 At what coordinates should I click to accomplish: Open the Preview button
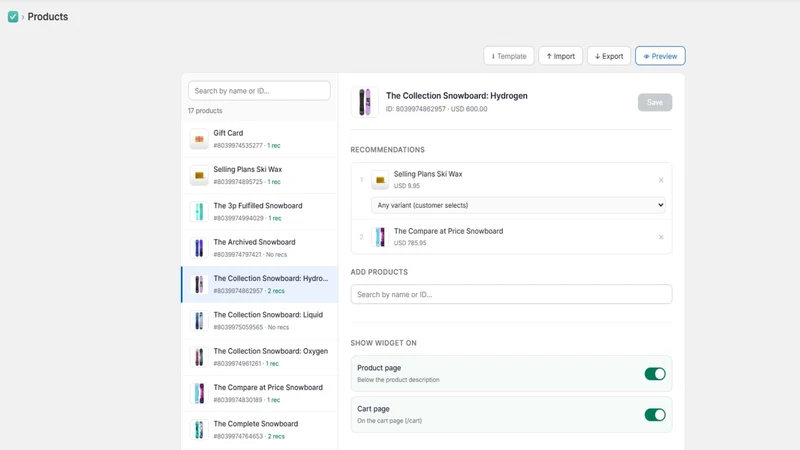[x=660, y=56]
